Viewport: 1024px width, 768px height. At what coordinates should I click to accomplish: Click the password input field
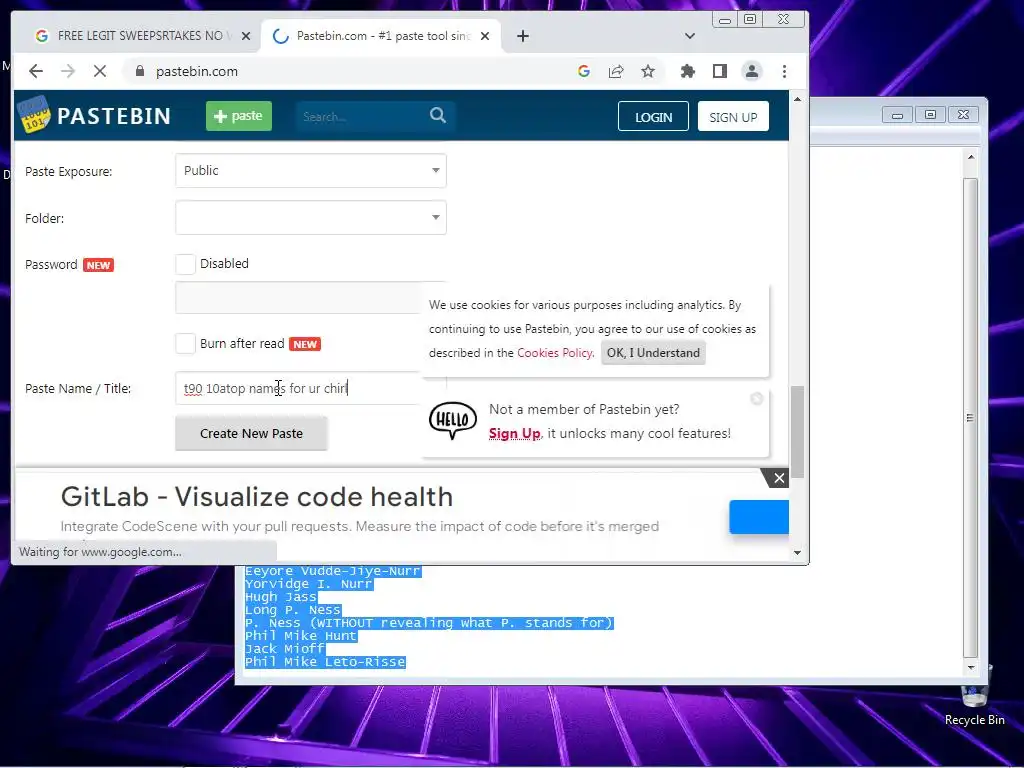(x=299, y=298)
